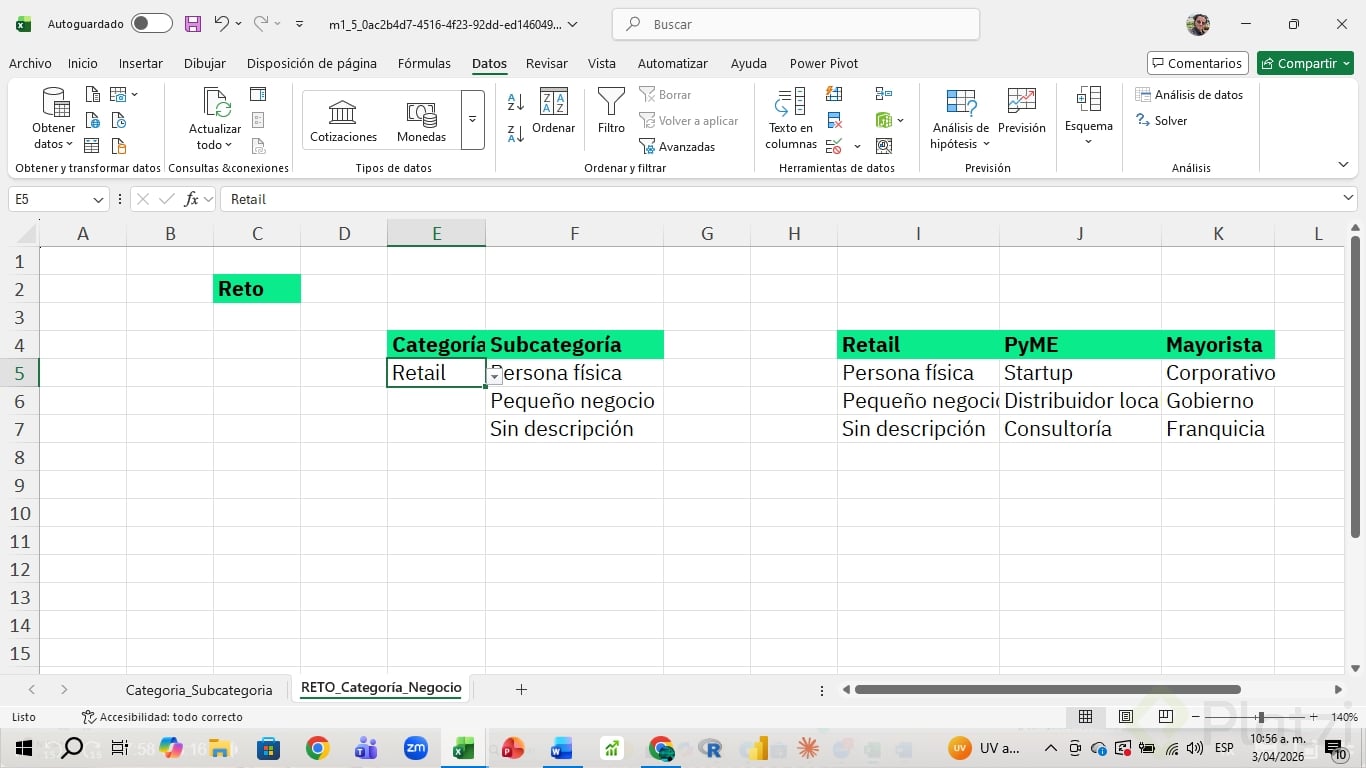Viewport: 1366px width, 768px height.
Task: Open the Data Validation tool
Action: point(834,147)
